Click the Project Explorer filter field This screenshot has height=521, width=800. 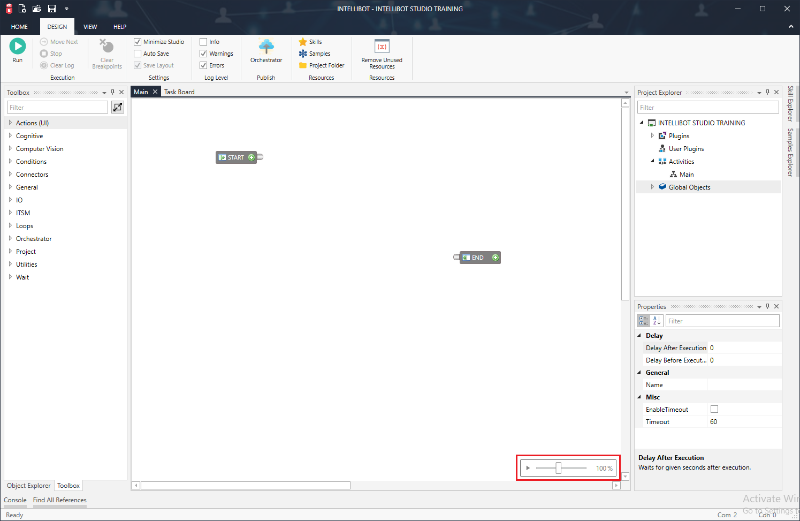707,107
